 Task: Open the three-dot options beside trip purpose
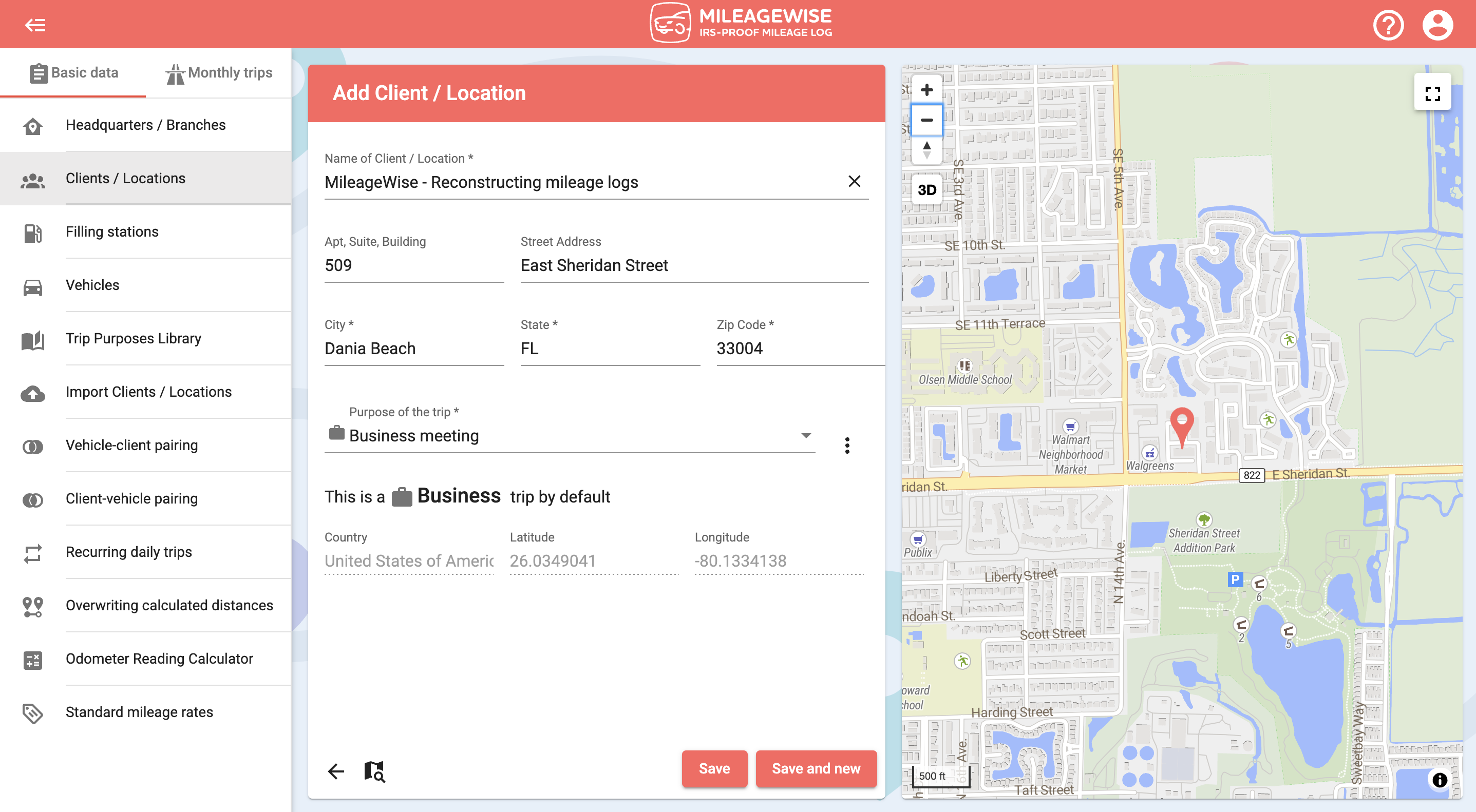coord(847,446)
